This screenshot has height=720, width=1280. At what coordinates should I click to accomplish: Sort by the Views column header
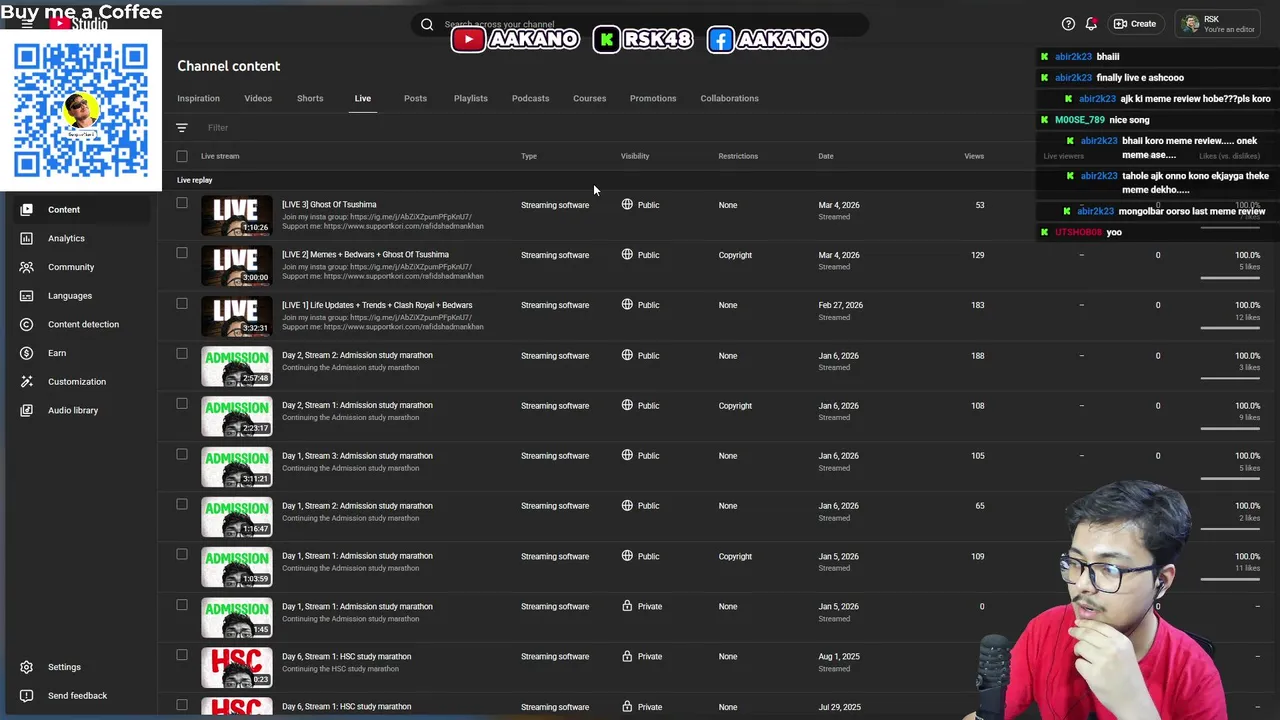click(974, 156)
